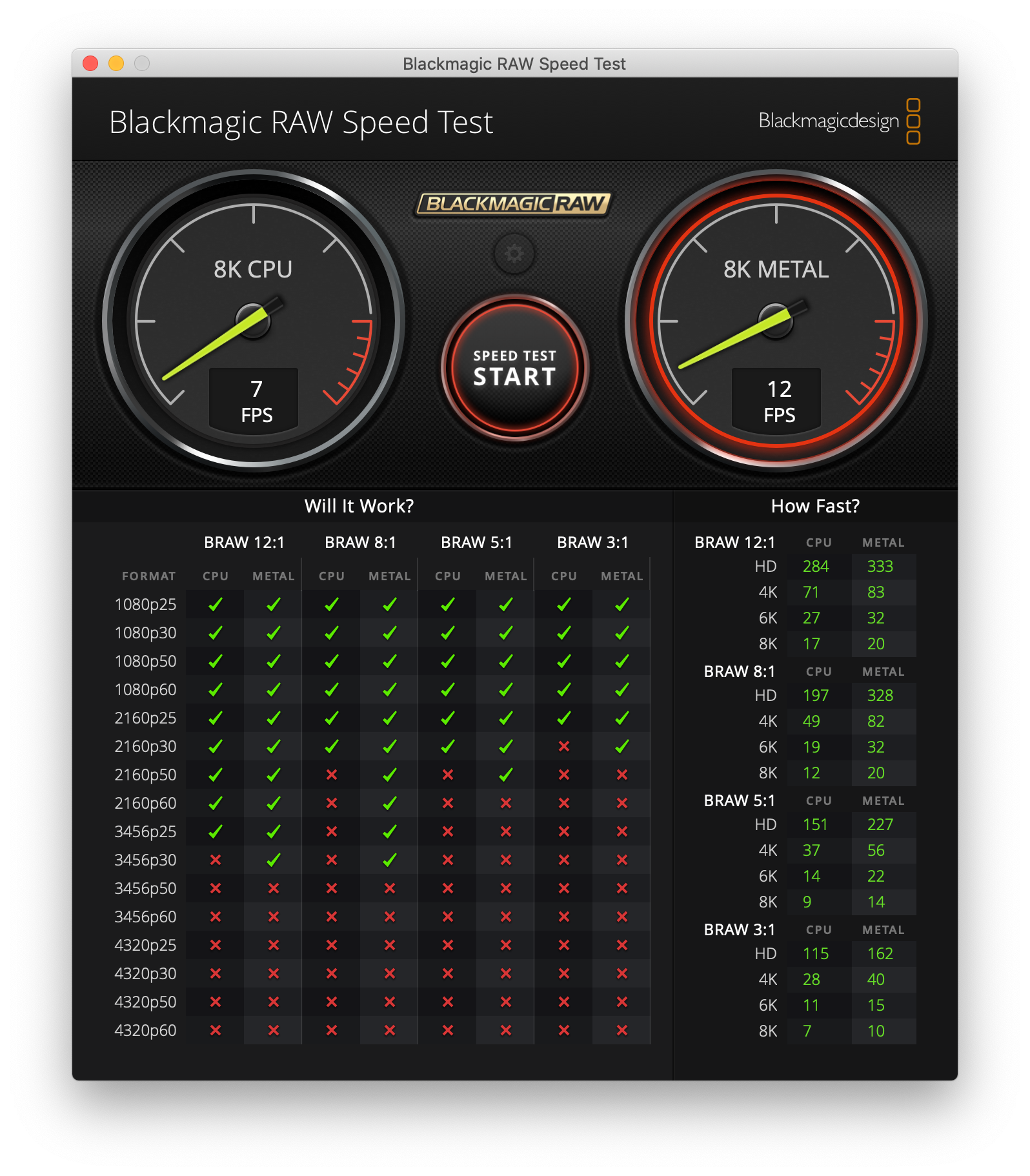Click the 1080p25 BRAW 12:1 CPU checkmark
Image resolution: width=1030 pixels, height=1176 pixels.
click(x=216, y=605)
